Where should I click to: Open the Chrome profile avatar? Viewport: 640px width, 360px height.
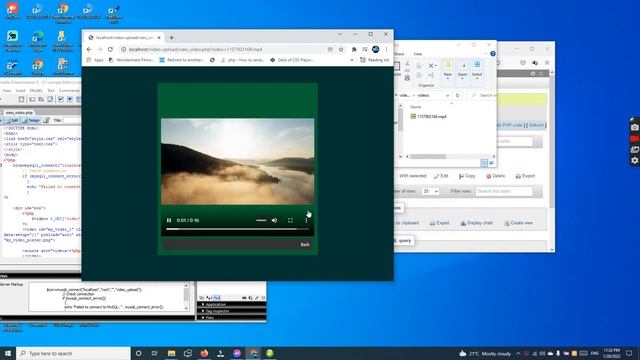coord(376,49)
